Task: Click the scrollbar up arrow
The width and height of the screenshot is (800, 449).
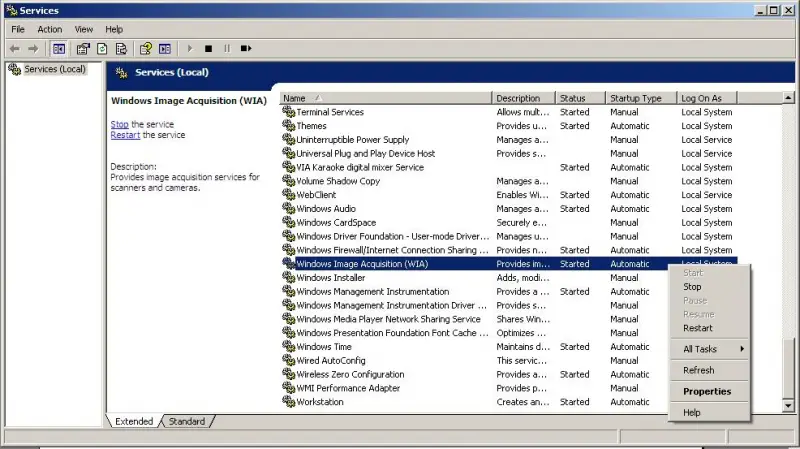Action: (x=788, y=97)
